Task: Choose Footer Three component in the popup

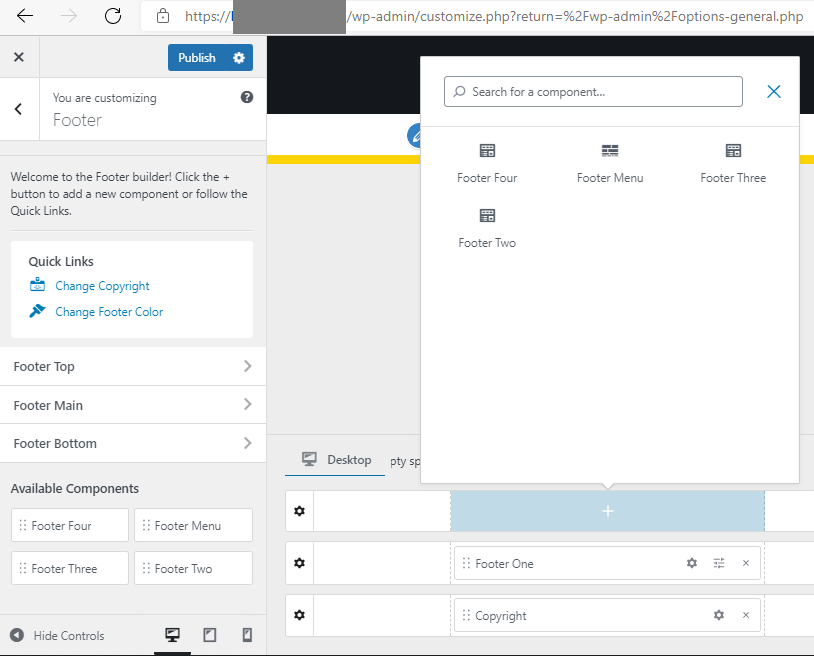Action: pyautogui.click(x=733, y=151)
